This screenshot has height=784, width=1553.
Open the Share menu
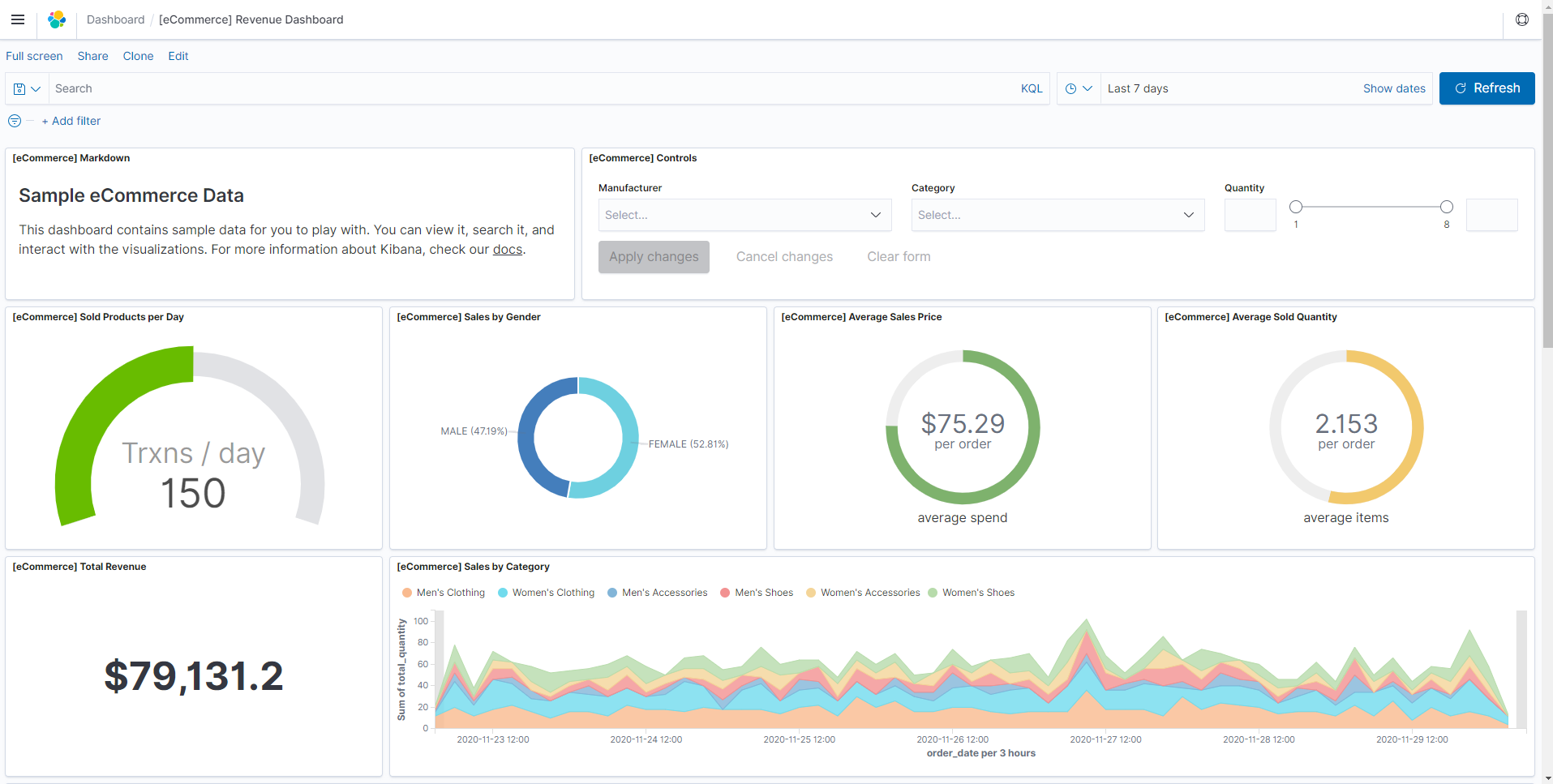[92, 56]
